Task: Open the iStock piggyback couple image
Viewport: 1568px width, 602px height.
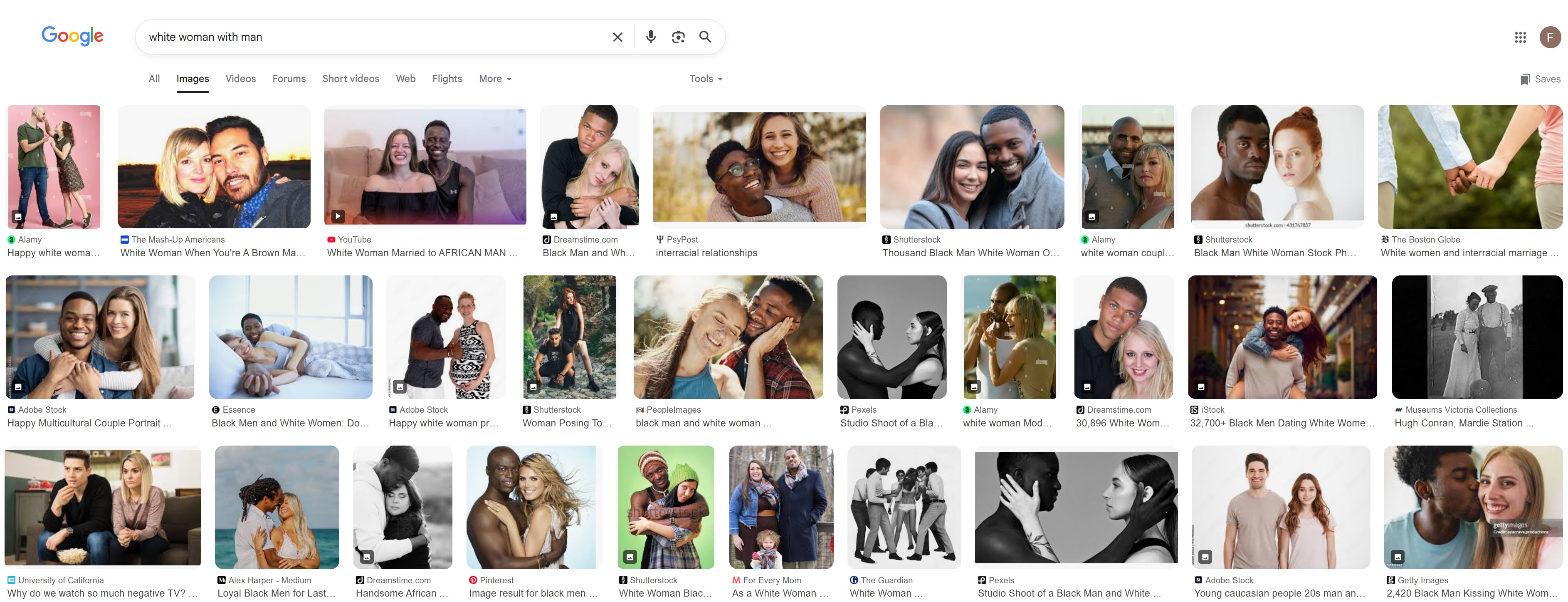Action: (1282, 337)
